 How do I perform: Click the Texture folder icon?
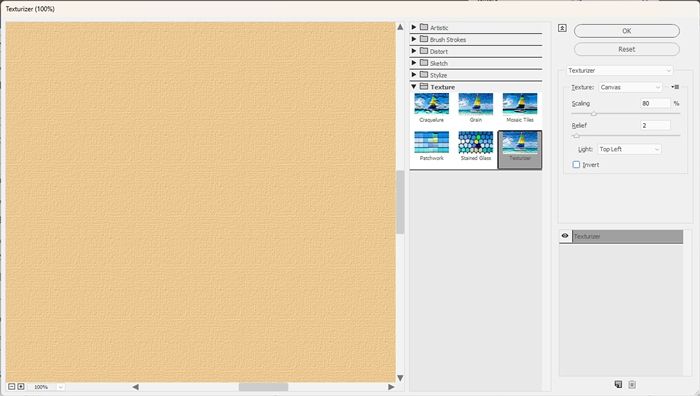424,86
